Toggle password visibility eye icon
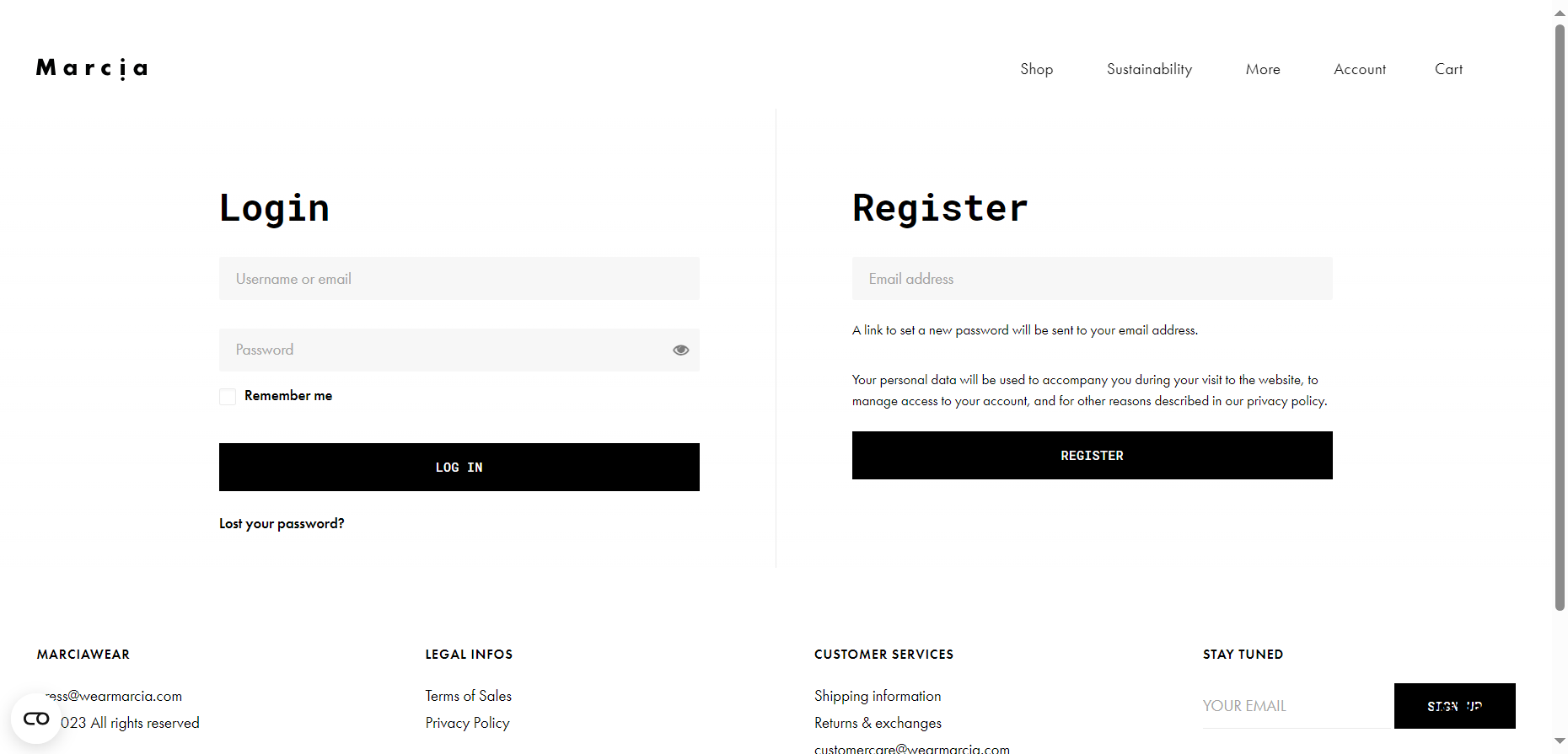1568x754 pixels. [681, 350]
